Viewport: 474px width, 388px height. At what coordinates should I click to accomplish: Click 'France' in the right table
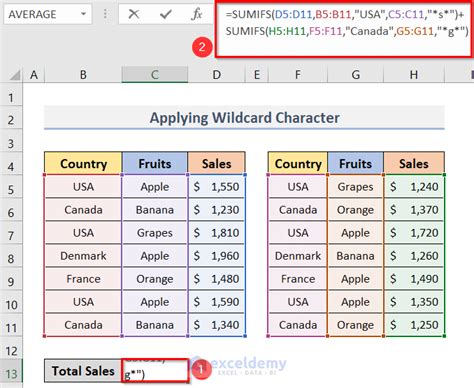click(x=298, y=279)
